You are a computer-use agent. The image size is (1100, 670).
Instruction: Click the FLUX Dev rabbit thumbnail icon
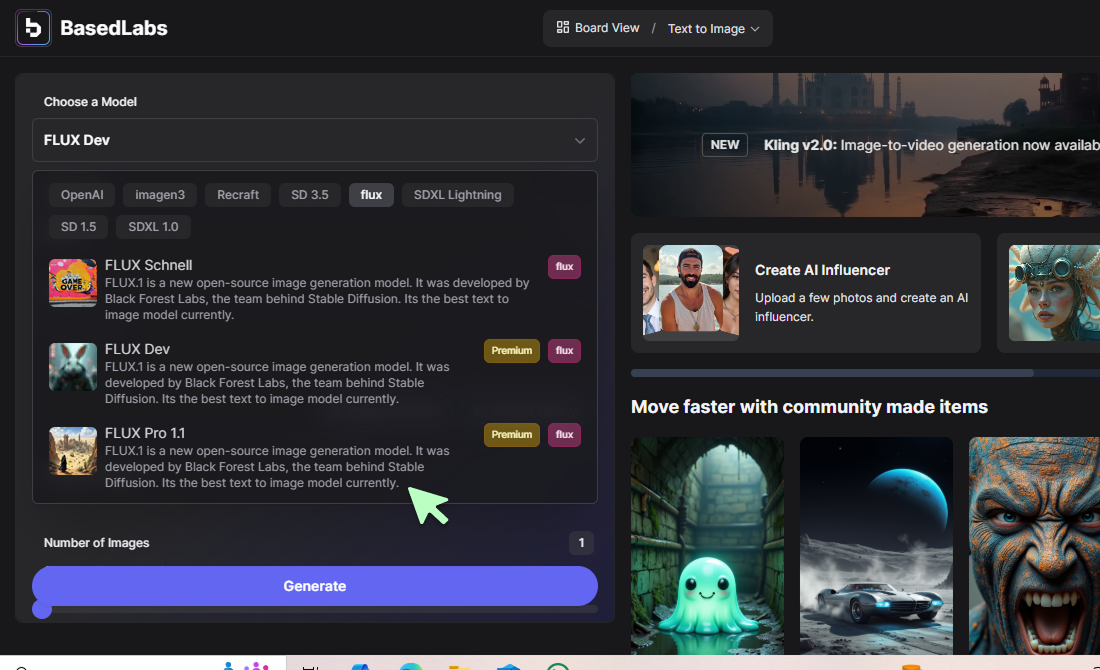[x=73, y=367]
